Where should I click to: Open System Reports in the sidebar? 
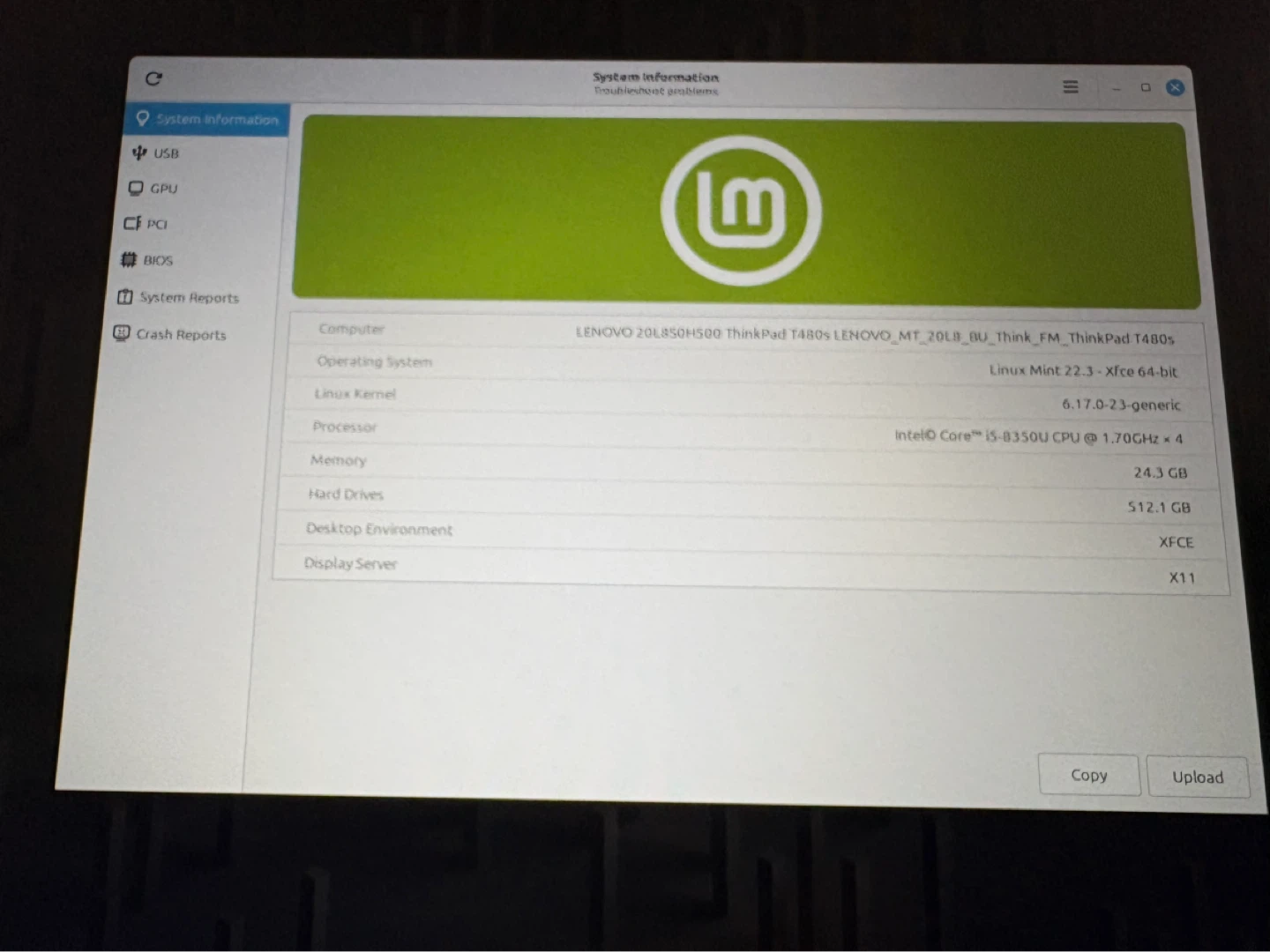point(178,297)
